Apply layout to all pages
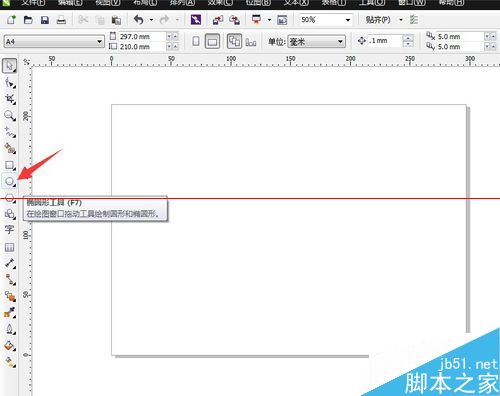The width and height of the screenshot is (500, 396). point(235,41)
